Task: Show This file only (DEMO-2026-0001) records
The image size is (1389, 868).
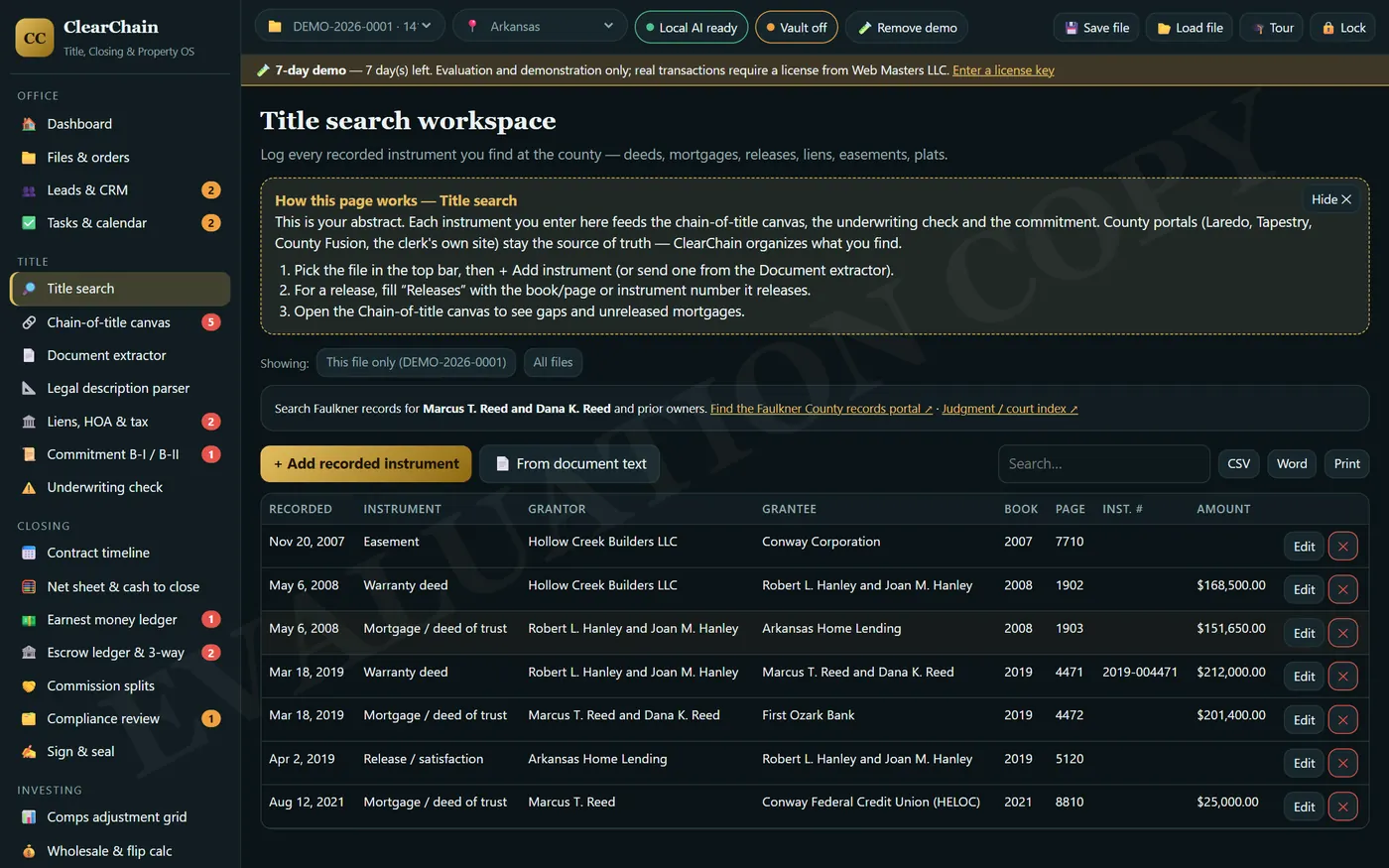Action: coord(416,362)
